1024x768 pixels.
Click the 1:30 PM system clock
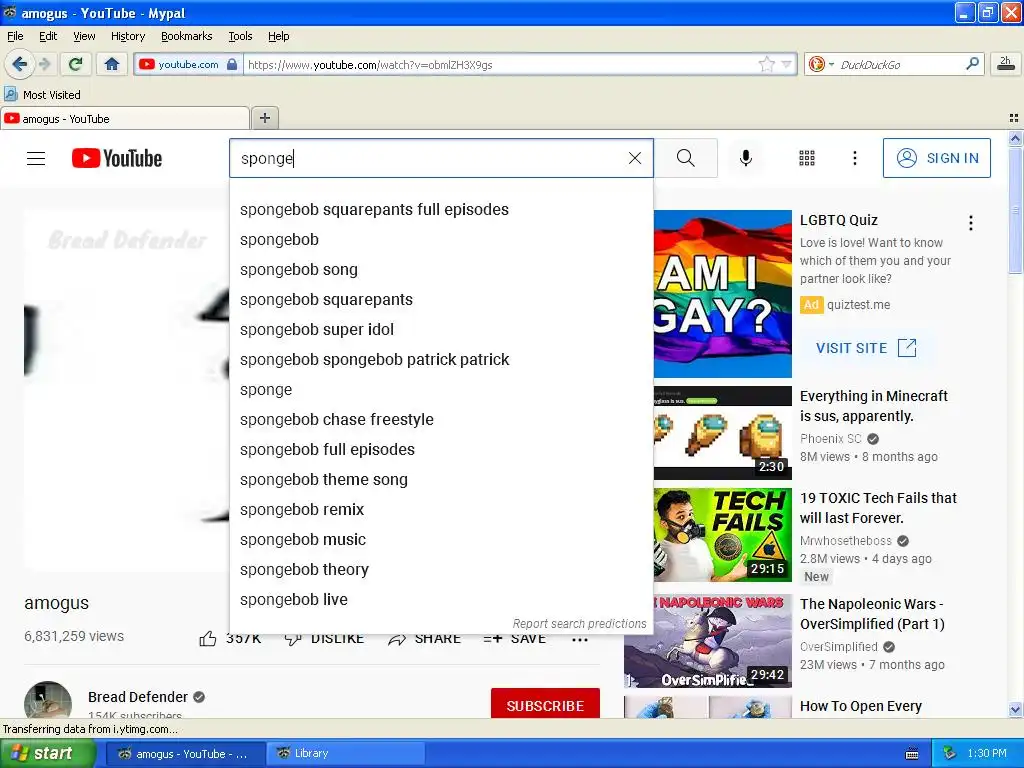coord(987,754)
